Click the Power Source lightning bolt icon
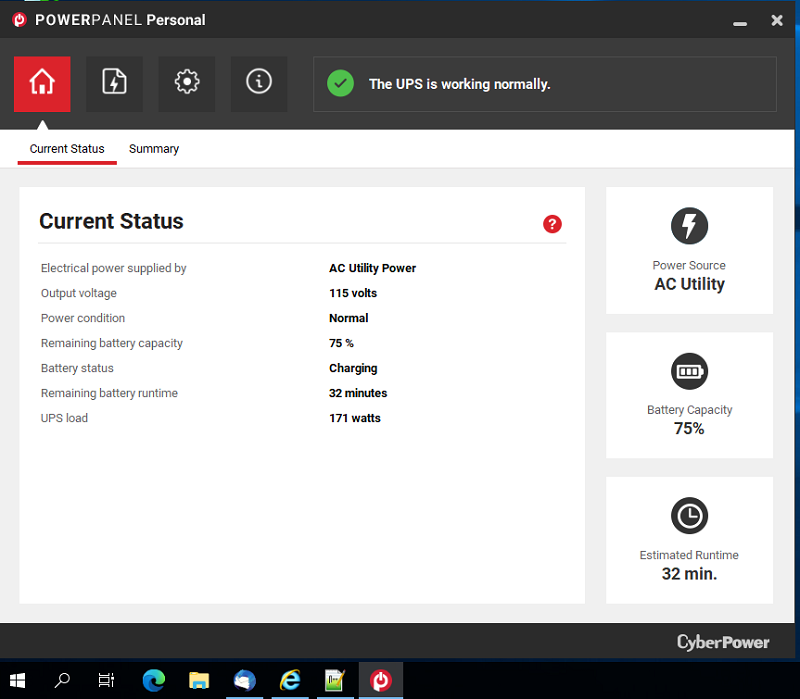This screenshot has height=699, width=800. click(x=689, y=226)
